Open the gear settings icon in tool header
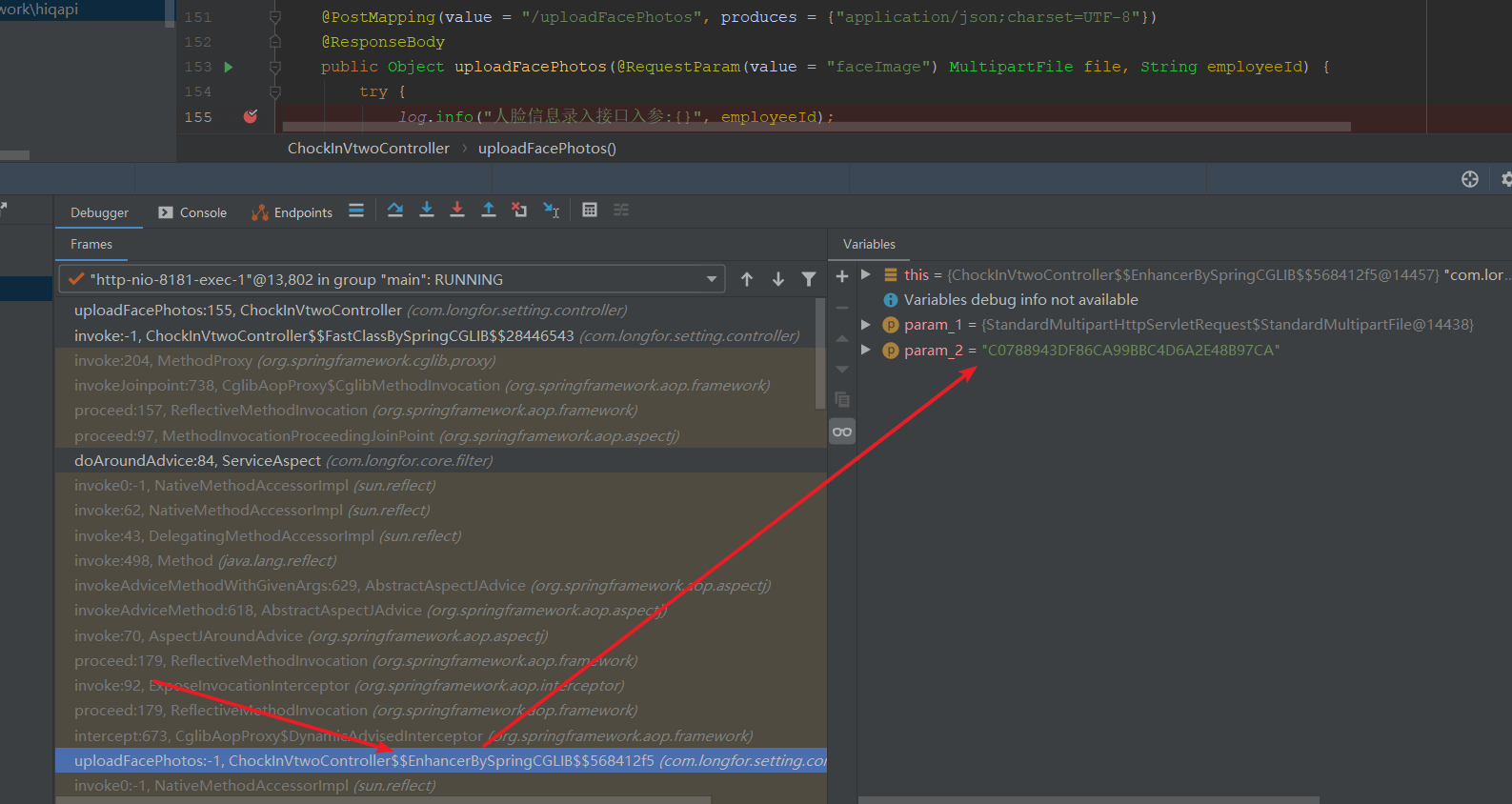 coord(1506,179)
